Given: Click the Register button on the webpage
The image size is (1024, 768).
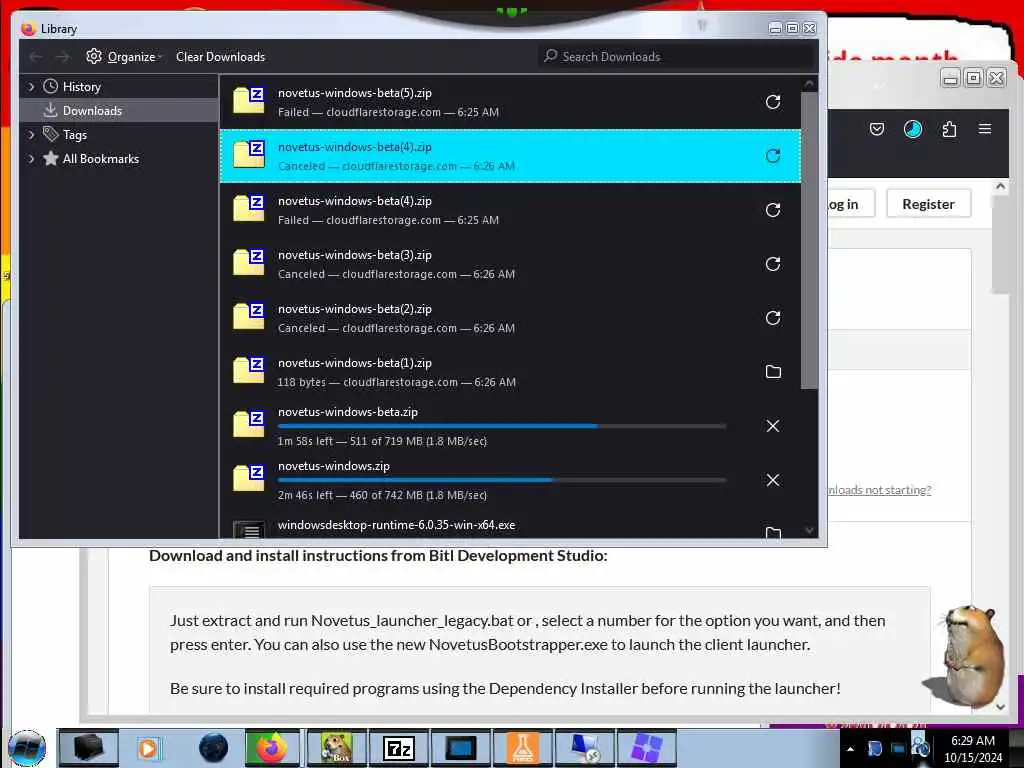Looking at the screenshot, I should [x=928, y=204].
